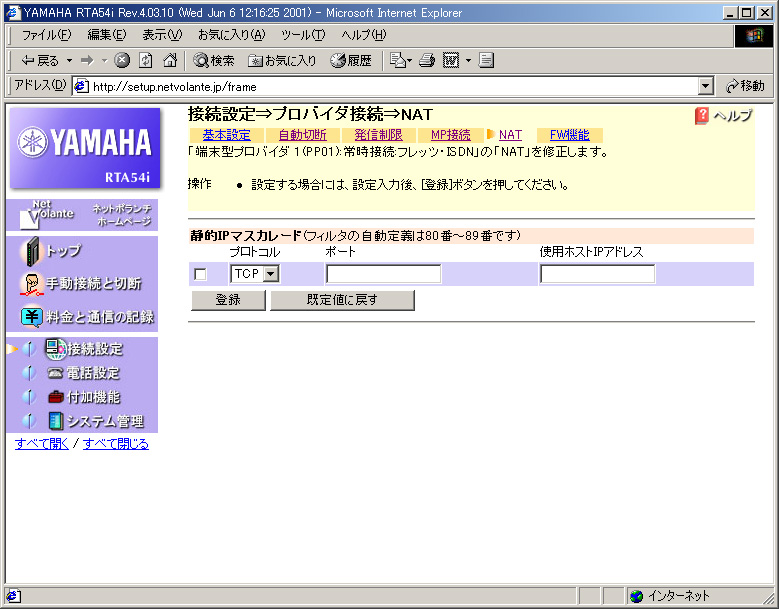Click the Print icon in the toolbar

click(427, 60)
